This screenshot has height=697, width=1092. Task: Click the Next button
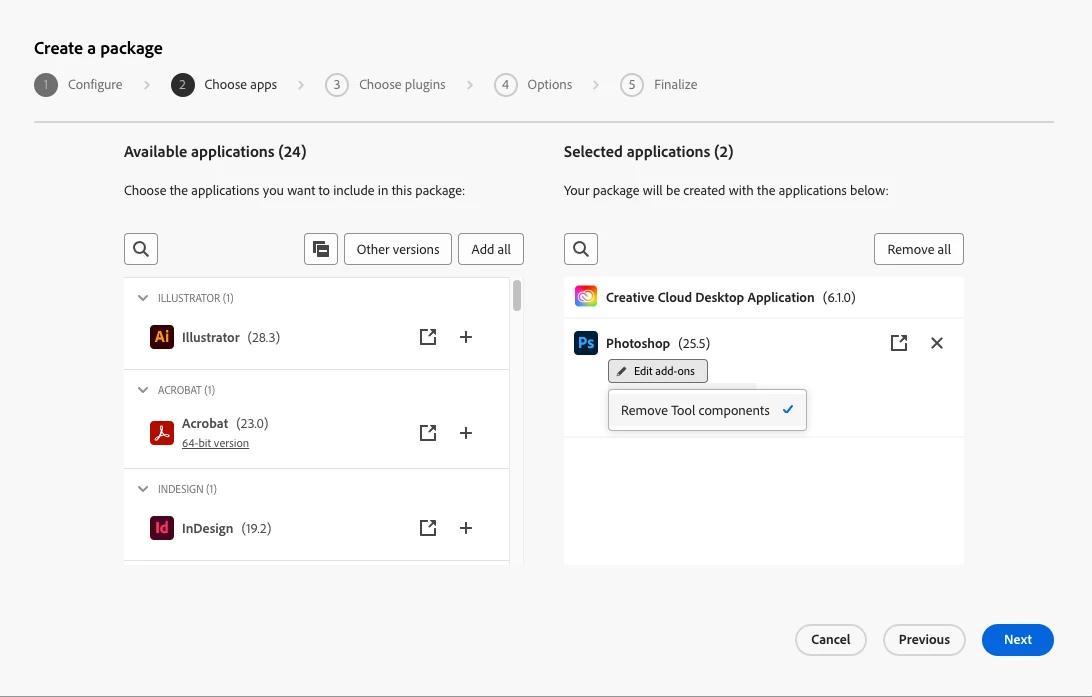pos(1017,639)
